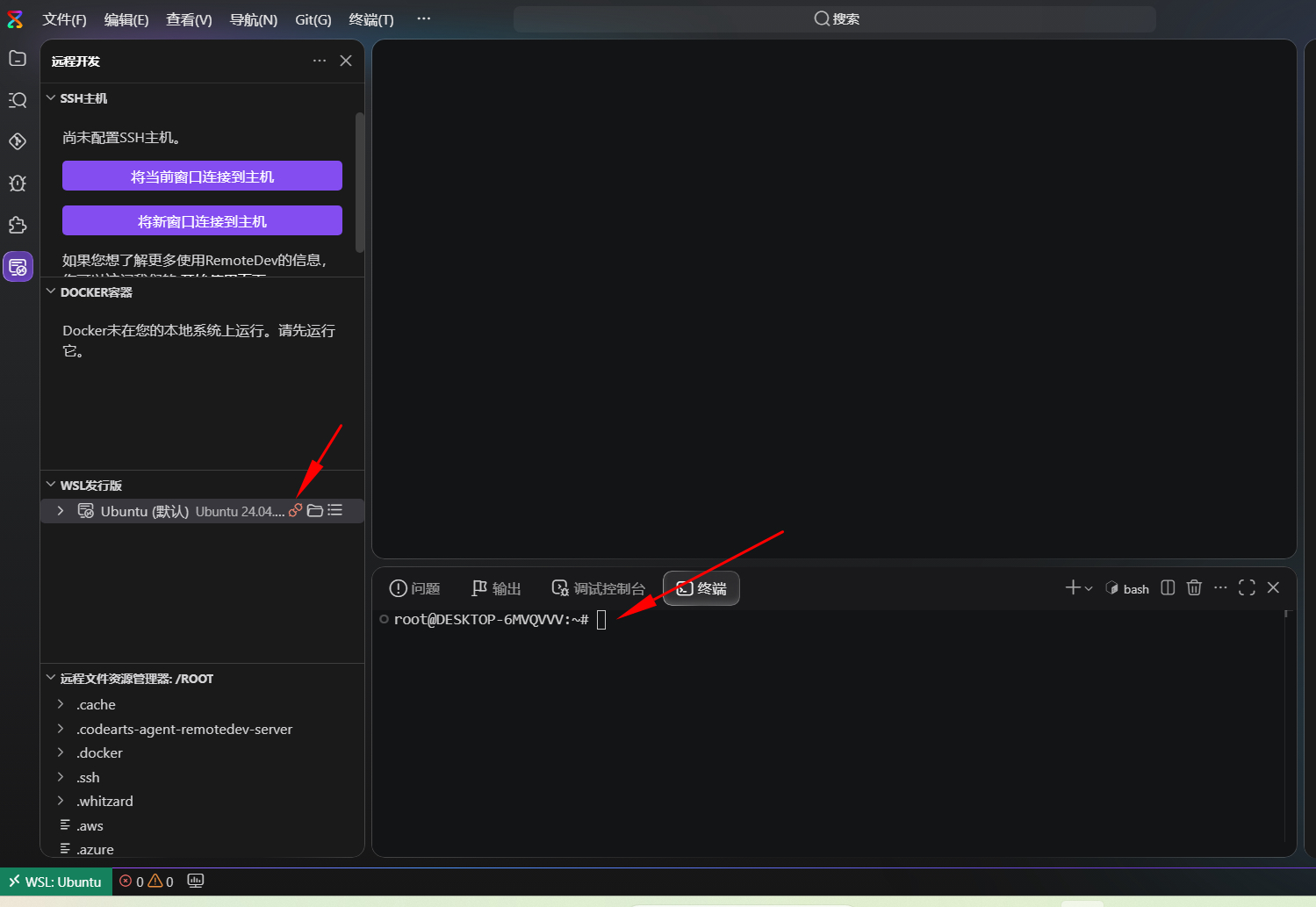Open the Git(G) menu
1316x907 pixels.
[x=313, y=19]
